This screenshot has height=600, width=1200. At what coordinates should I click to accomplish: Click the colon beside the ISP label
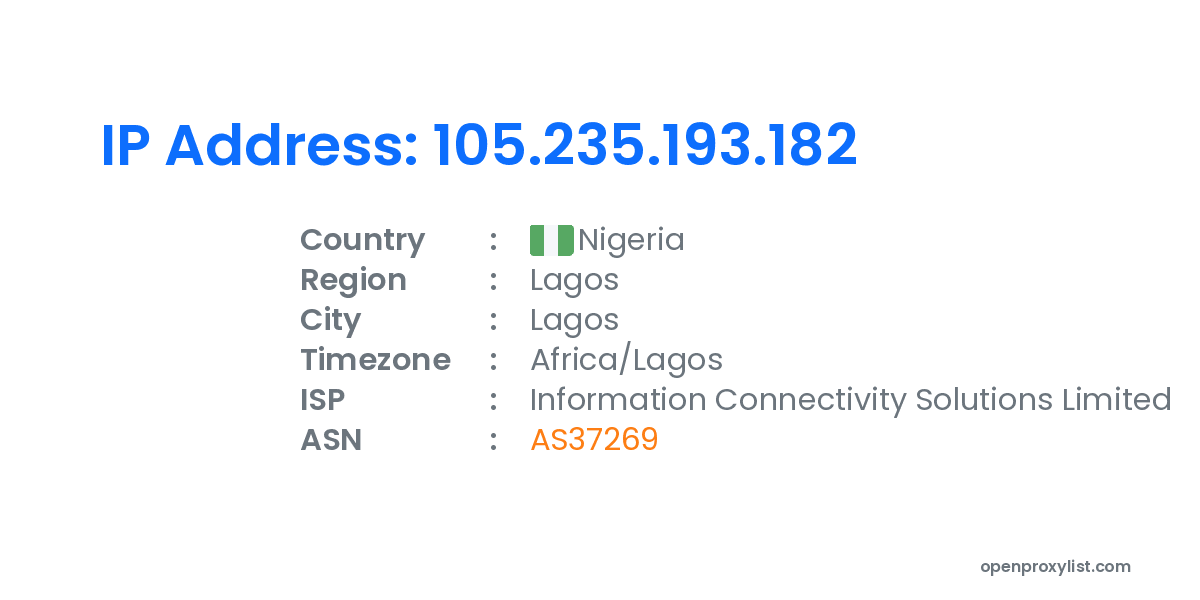coord(493,401)
